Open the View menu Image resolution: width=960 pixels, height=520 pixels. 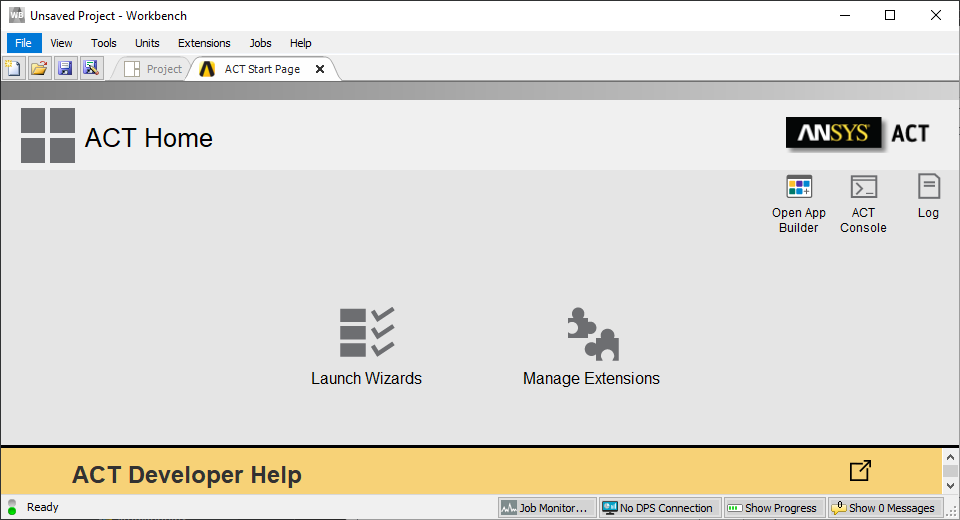tap(61, 43)
